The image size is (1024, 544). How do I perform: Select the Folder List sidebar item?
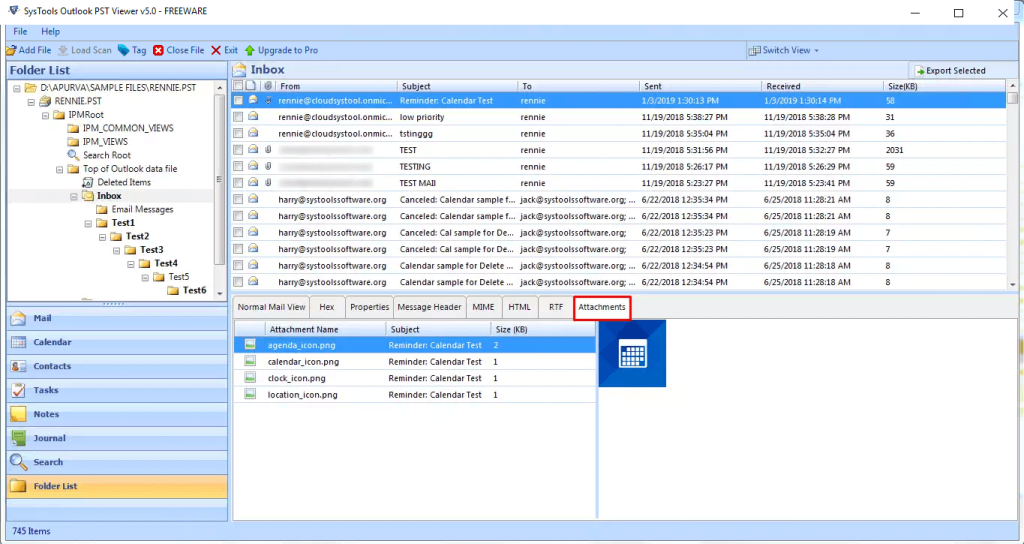[118, 486]
